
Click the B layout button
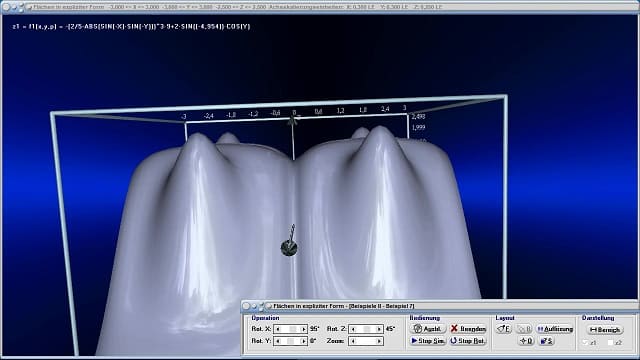(524, 329)
